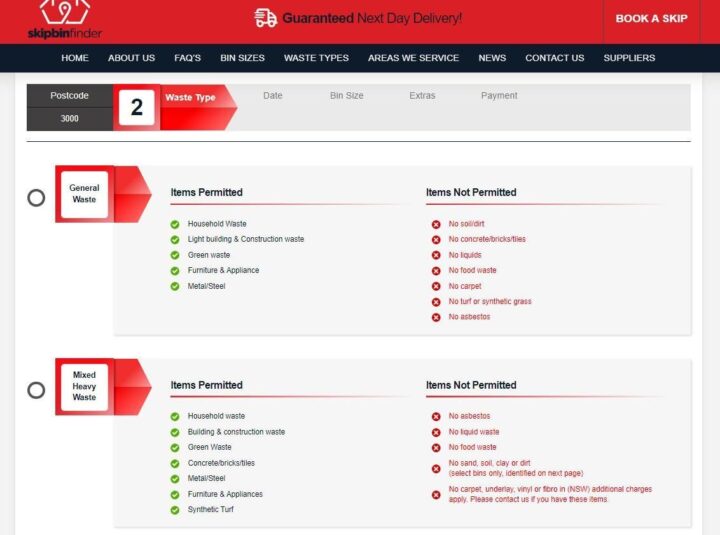Open the Waste Types menu item
Screen dimensions: 720x535
316,58
